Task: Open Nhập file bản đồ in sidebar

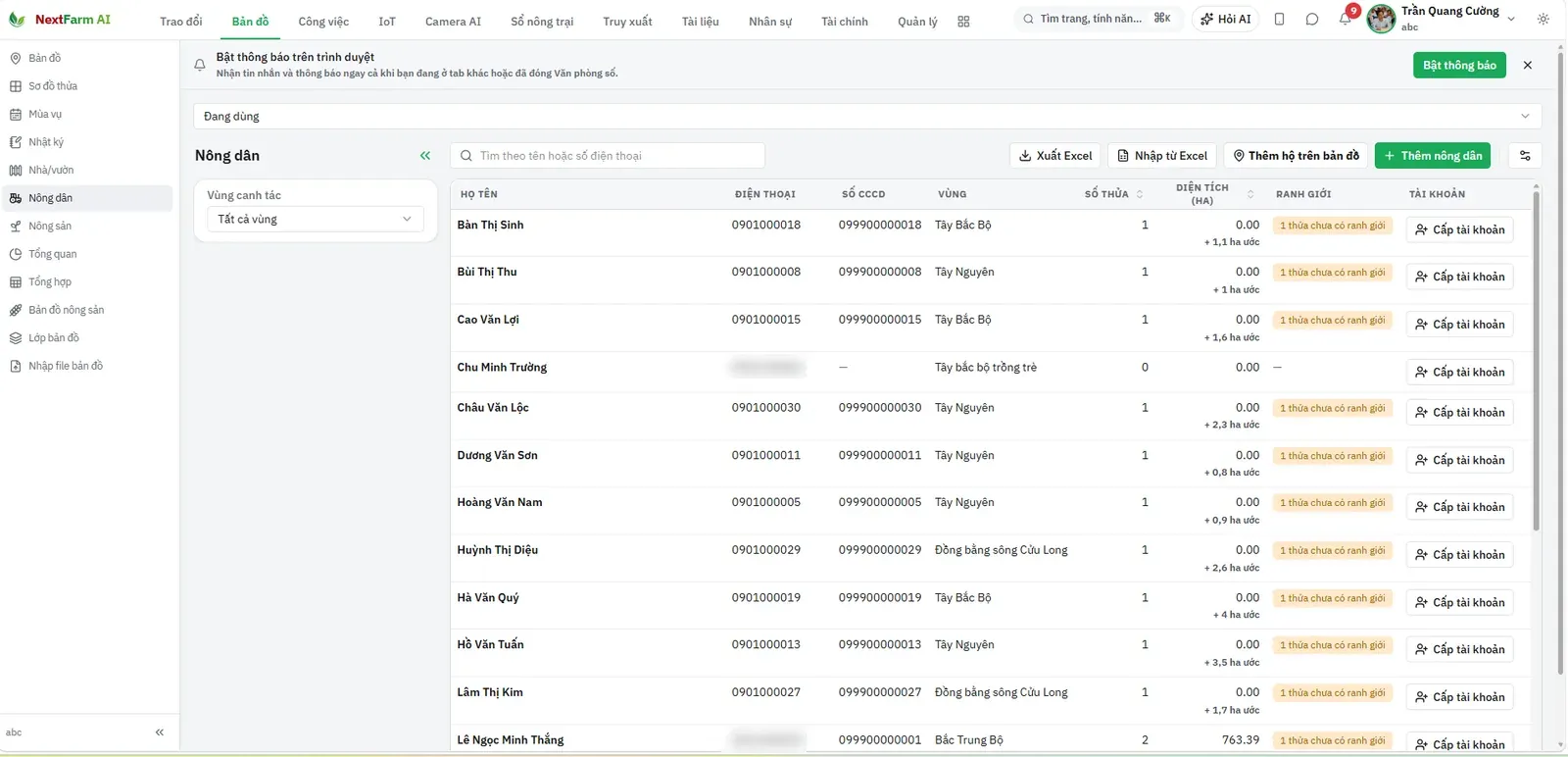Action: point(87,366)
